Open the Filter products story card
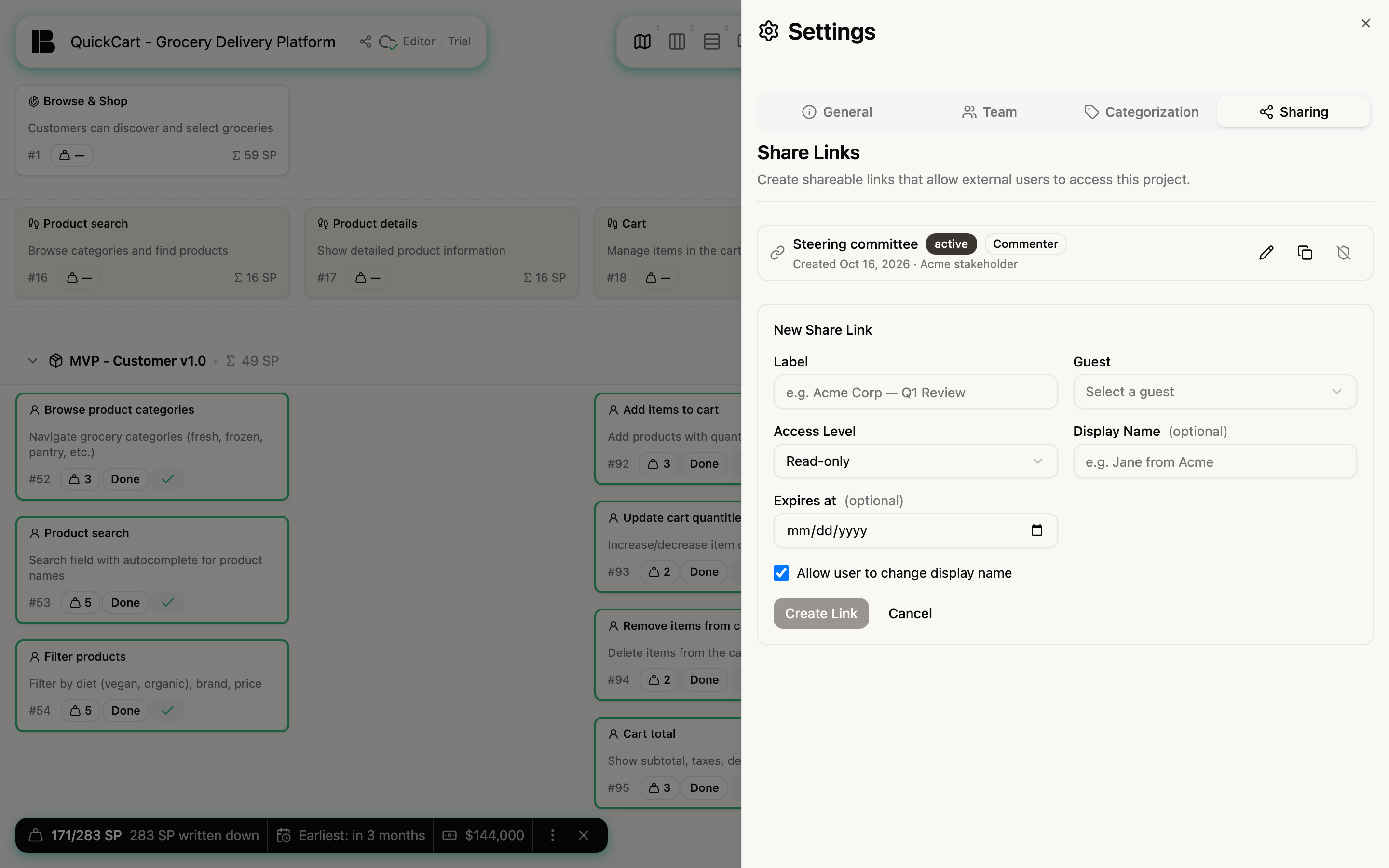Viewport: 1389px width, 868px height. [152, 685]
